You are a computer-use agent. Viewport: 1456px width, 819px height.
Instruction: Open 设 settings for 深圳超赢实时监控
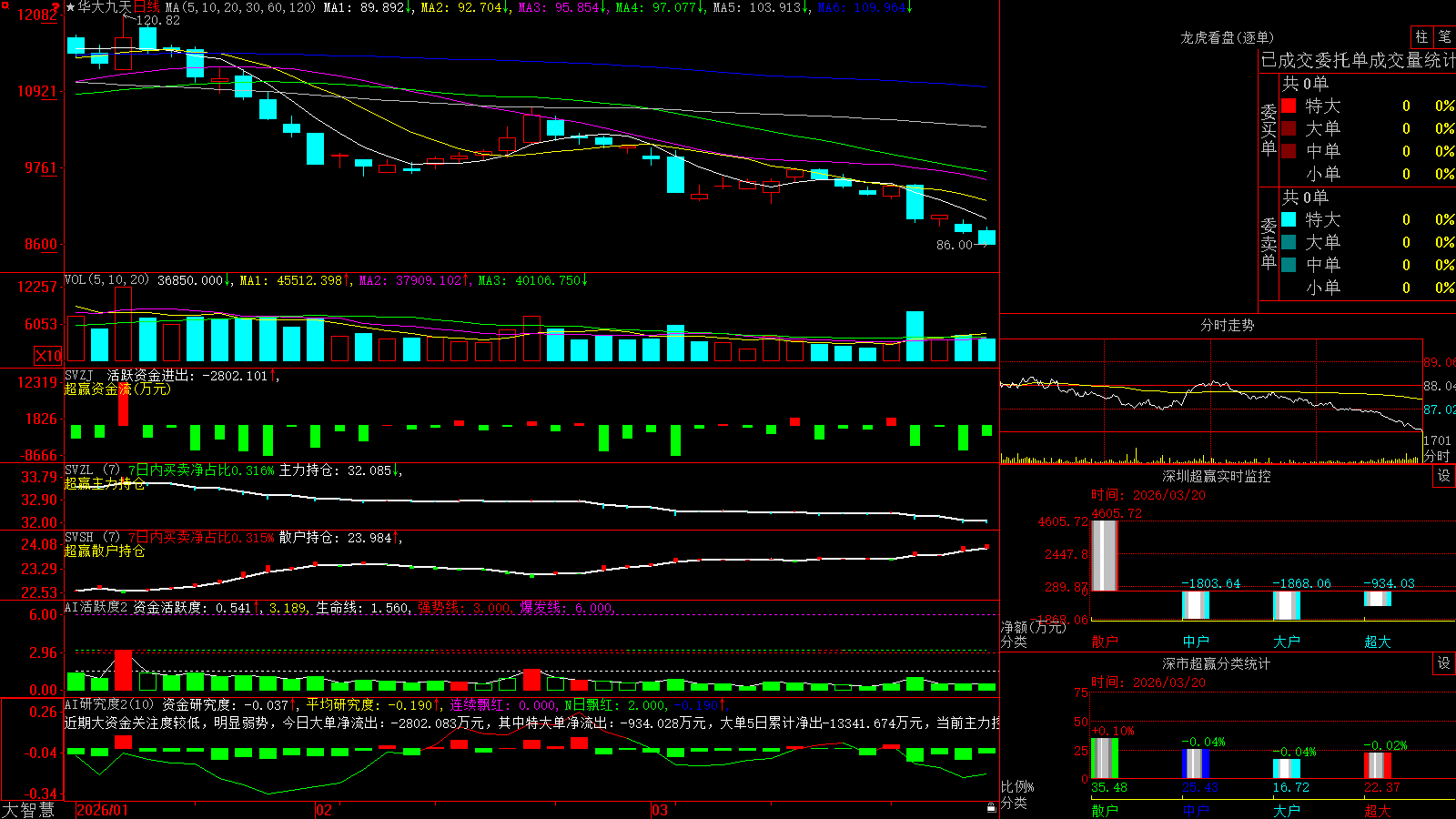[1444, 476]
